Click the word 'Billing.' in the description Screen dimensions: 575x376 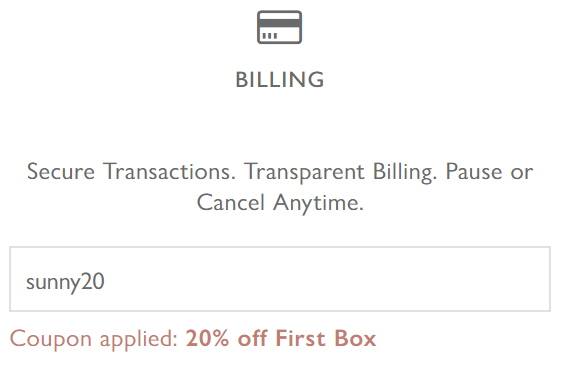405,171
